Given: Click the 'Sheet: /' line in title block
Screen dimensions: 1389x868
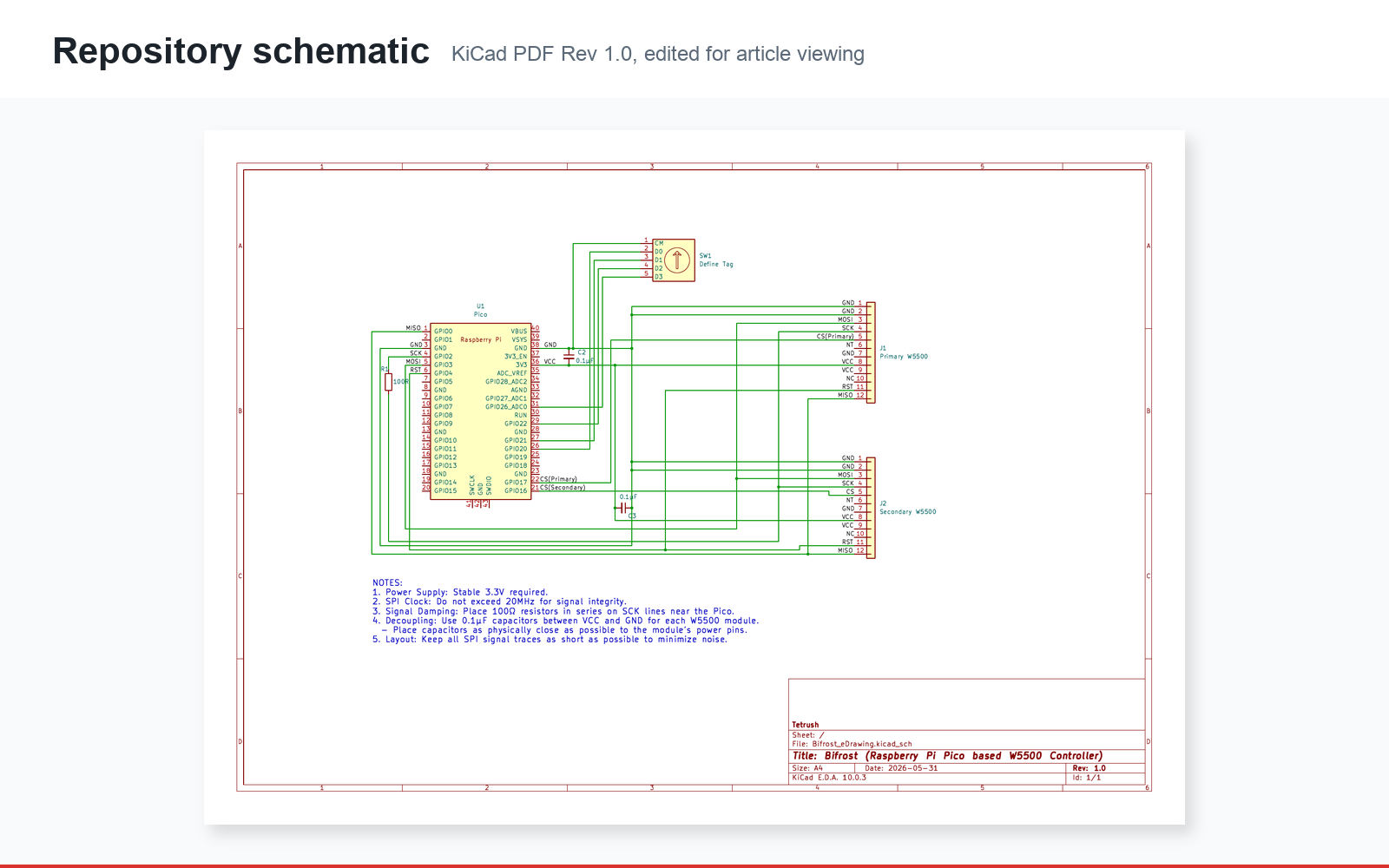Looking at the screenshot, I should click(x=808, y=735).
